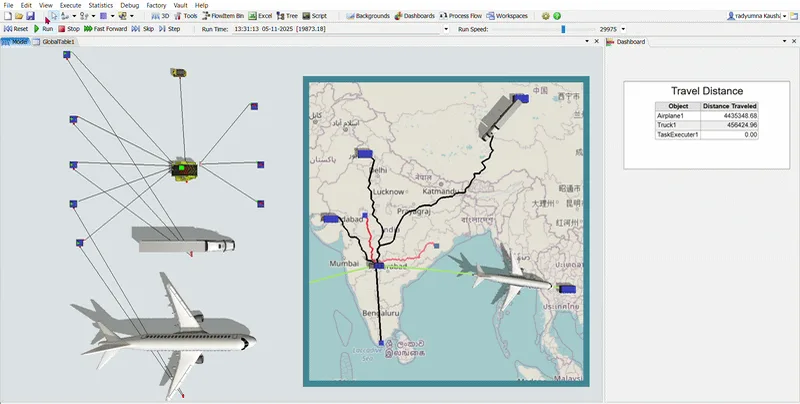Expand the connect objects tool dropdown arrow
Screen dimensions: 800x404
(x=74, y=16)
